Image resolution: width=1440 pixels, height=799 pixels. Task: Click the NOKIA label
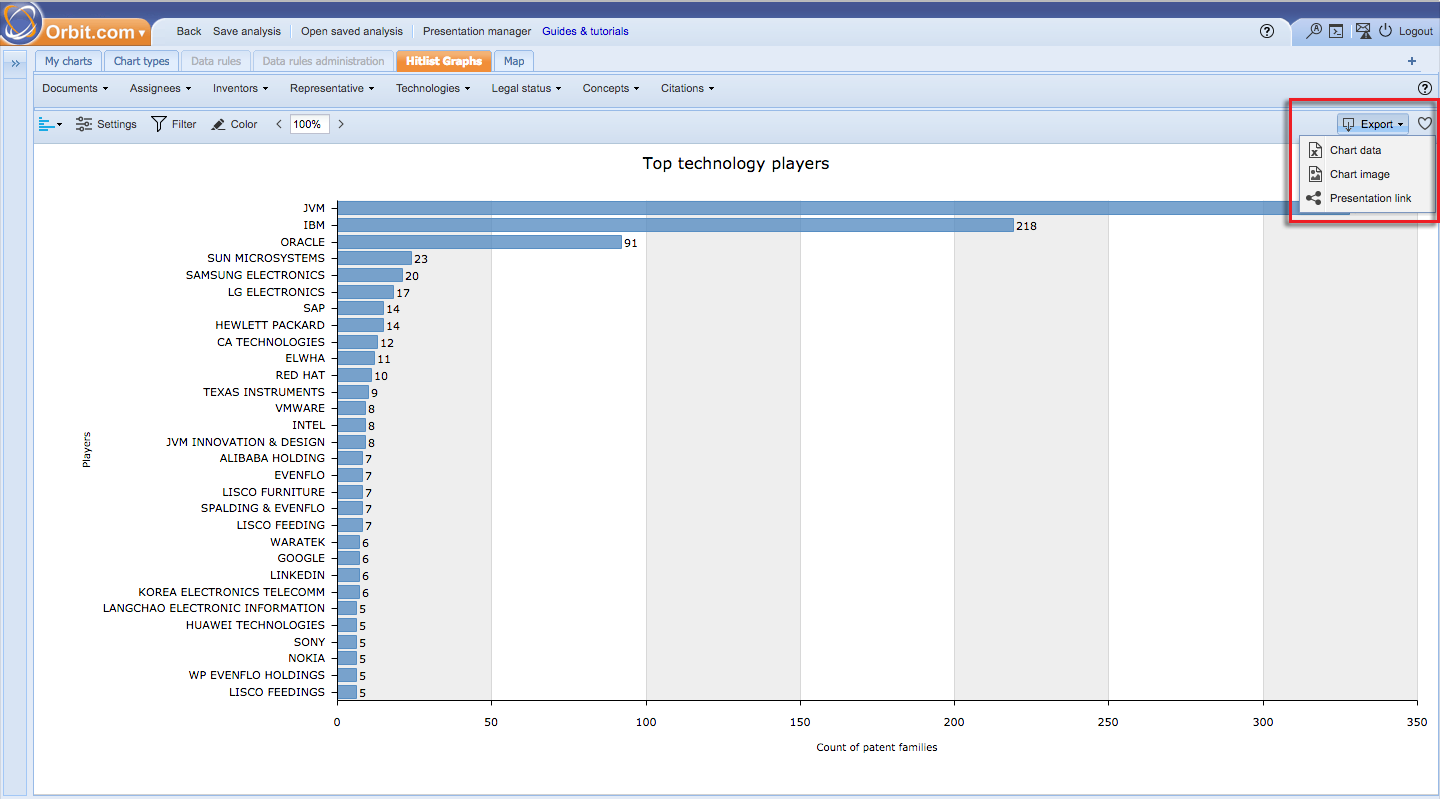[307, 658]
